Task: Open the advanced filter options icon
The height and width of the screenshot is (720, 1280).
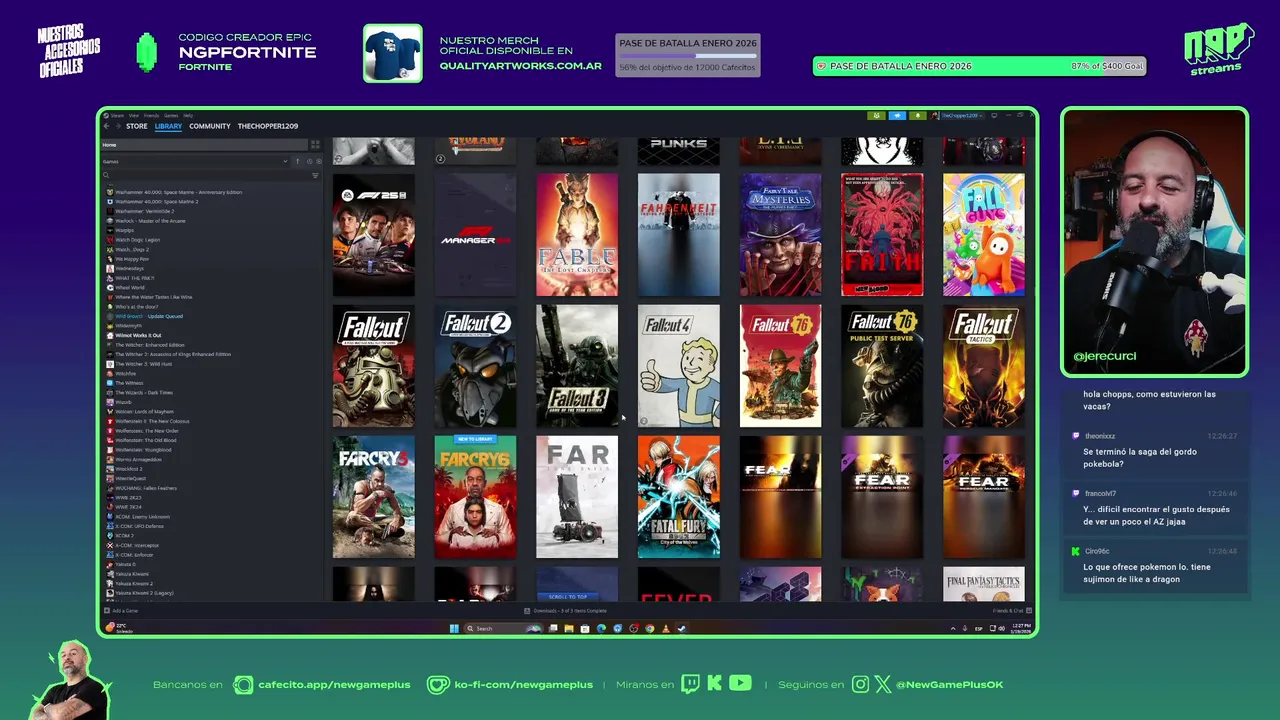Action: click(x=315, y=175)
